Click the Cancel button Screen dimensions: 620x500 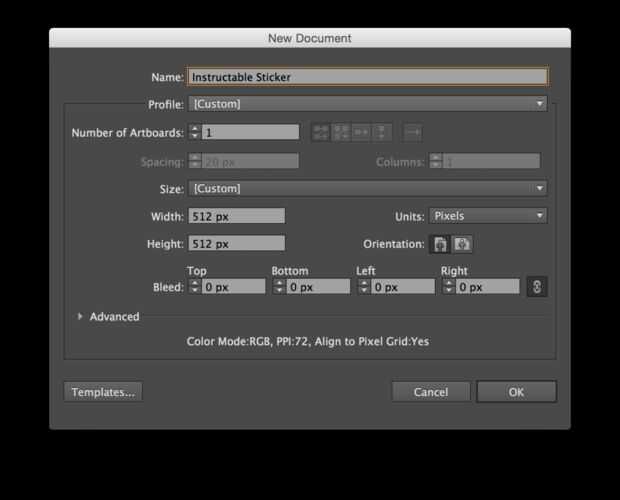click(431, 392)
